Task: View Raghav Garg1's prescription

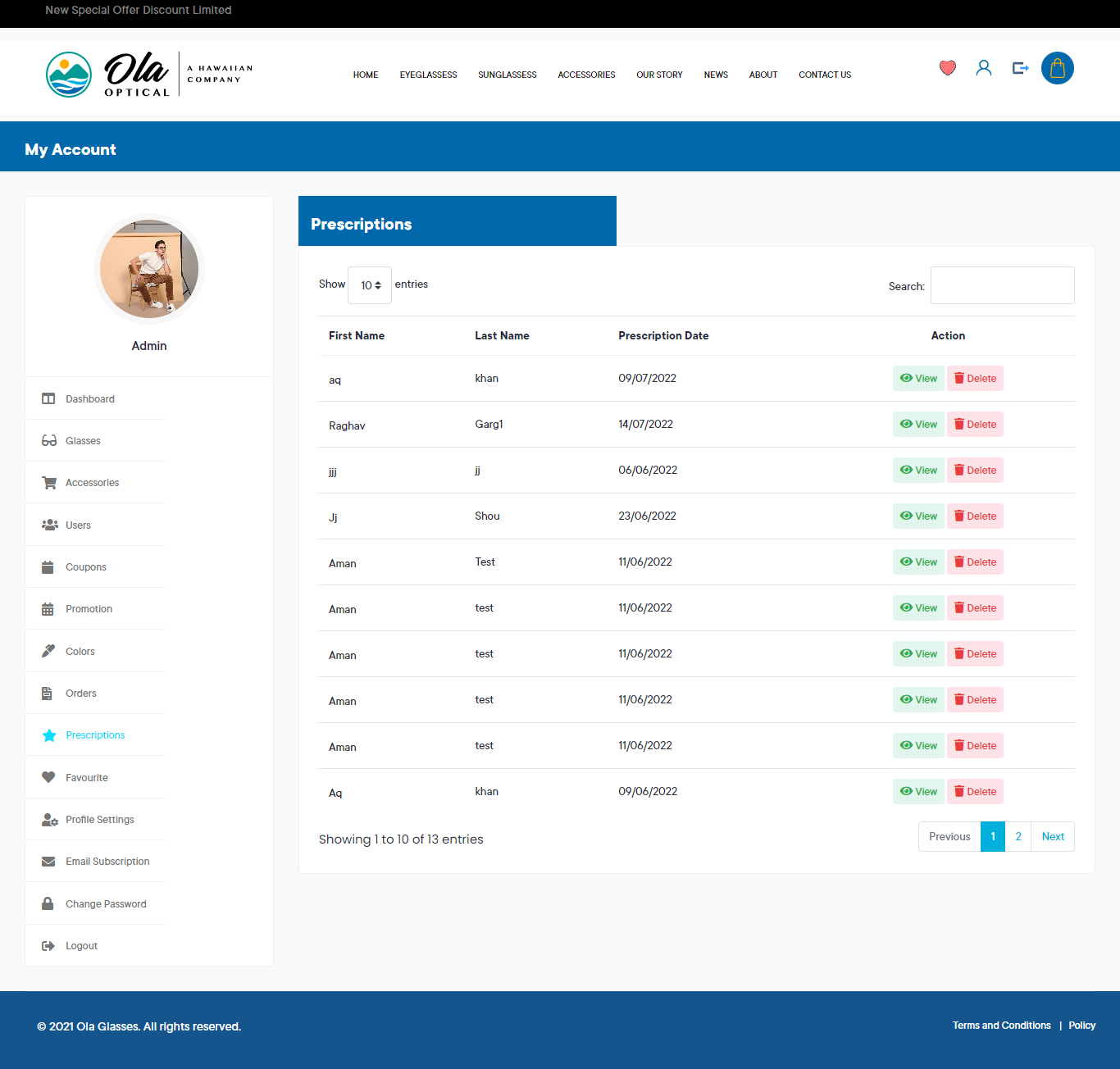Action: 918,425
